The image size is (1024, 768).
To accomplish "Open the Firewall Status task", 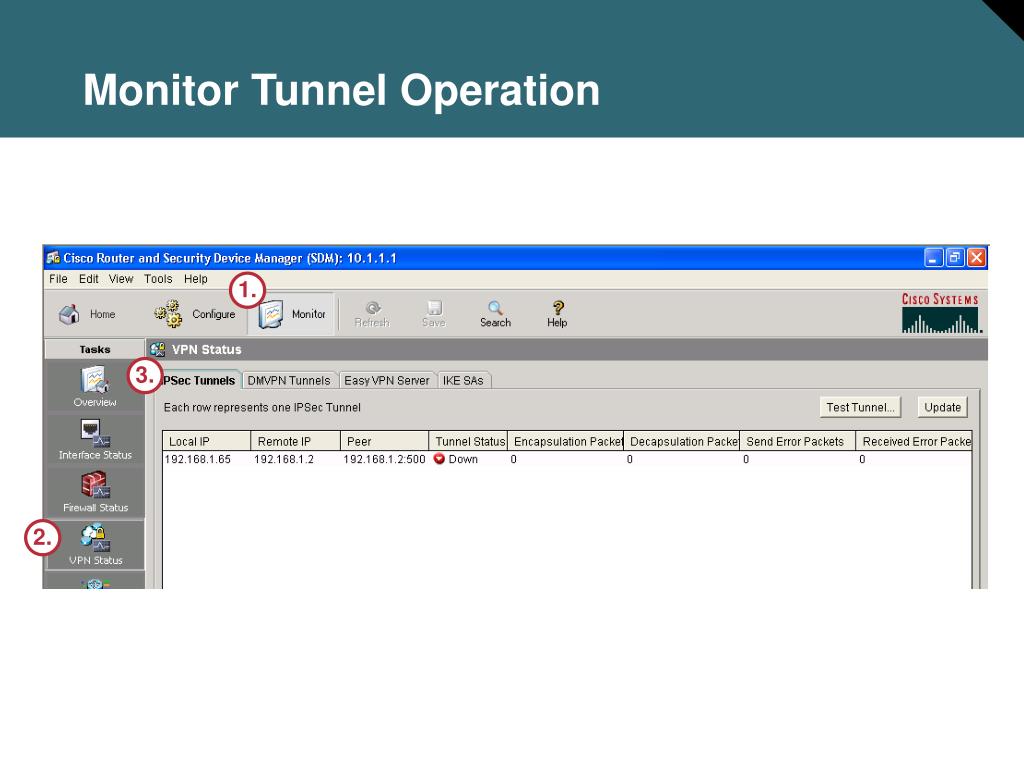I will click(95, 492).
